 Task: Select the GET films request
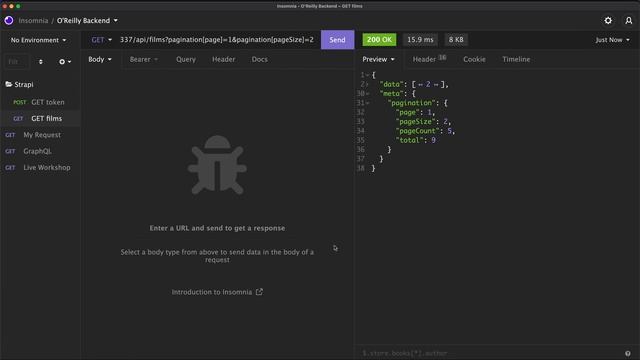coord(40,118)
